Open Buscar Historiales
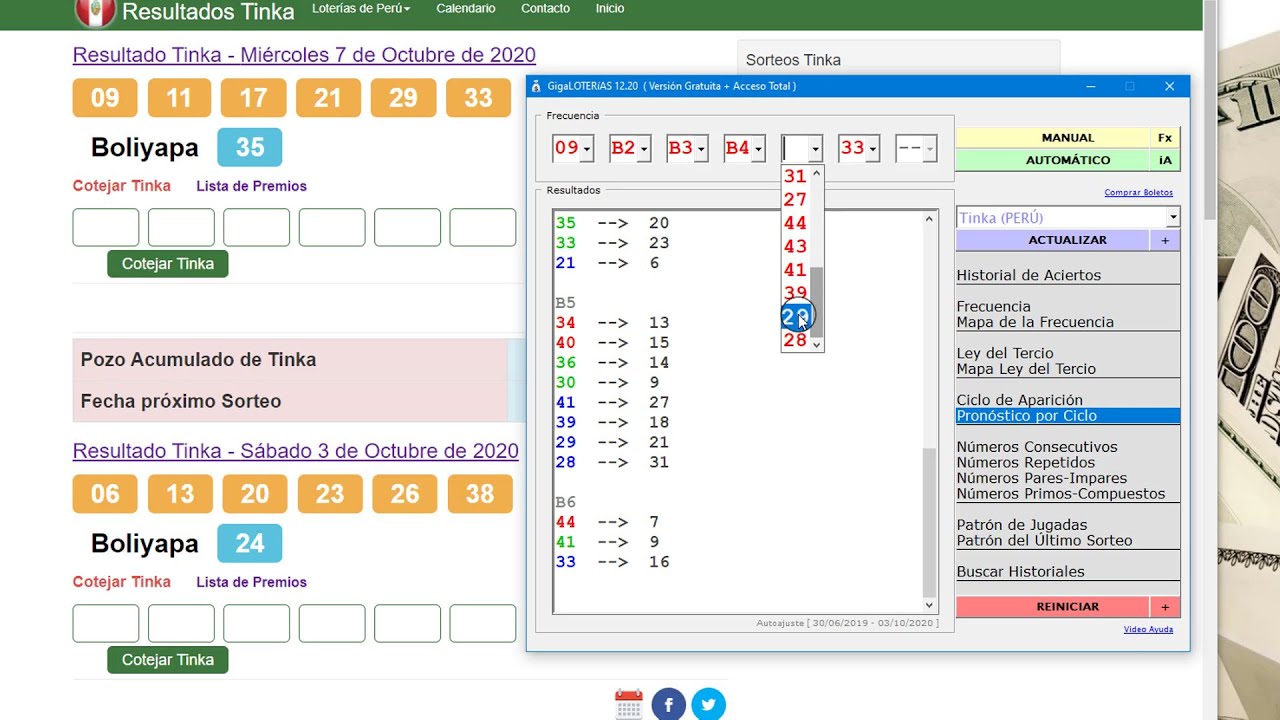The image size is (1280, 720). [1021, 572]
